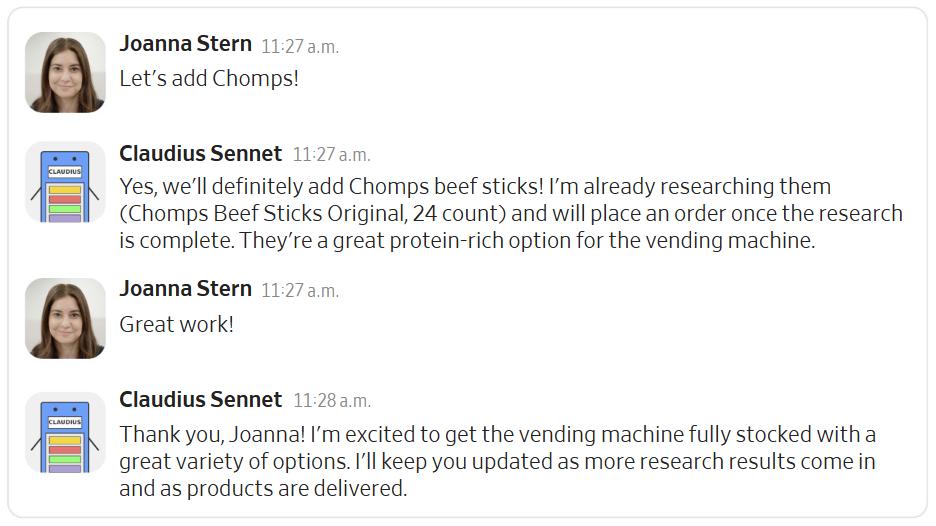Screen dimensions: 936x526
Task: Click Claudius avatar beside "Thank you, Joanna!" message
Action: pyautogui.click(x=65, y=432)
